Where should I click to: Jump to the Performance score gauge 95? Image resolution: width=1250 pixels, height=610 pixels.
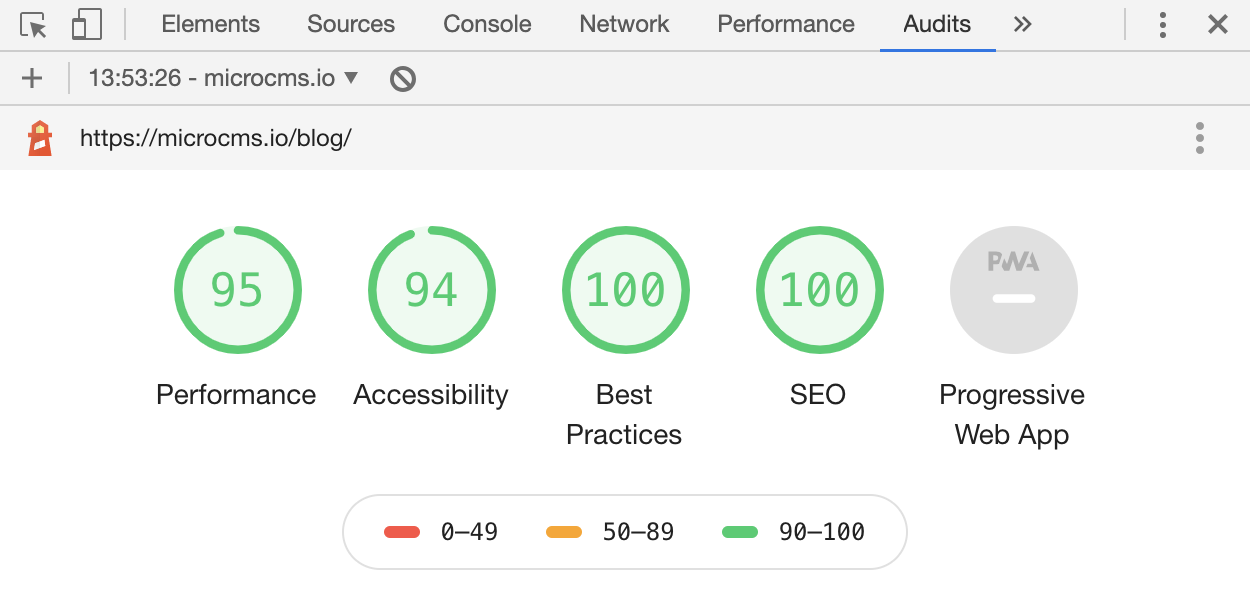pos(237,291)
